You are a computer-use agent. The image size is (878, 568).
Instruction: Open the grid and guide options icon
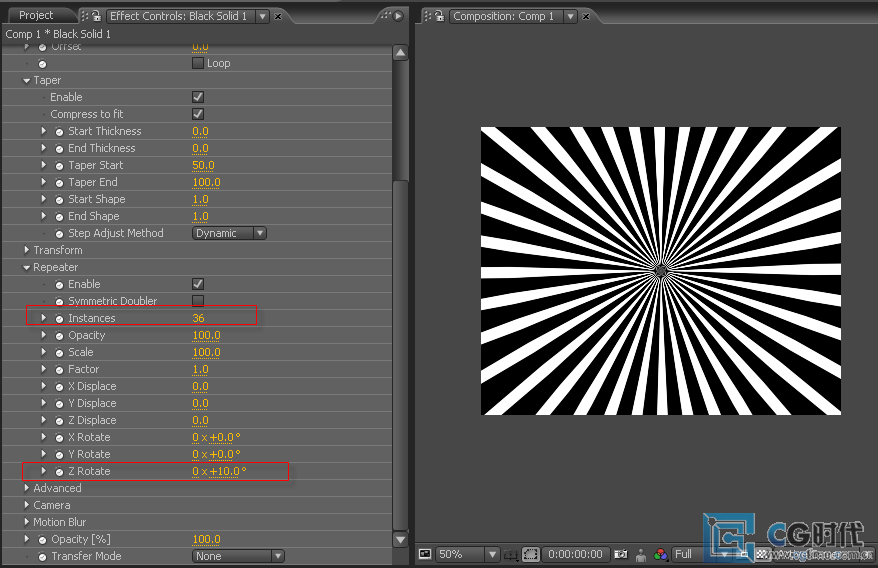511,555
